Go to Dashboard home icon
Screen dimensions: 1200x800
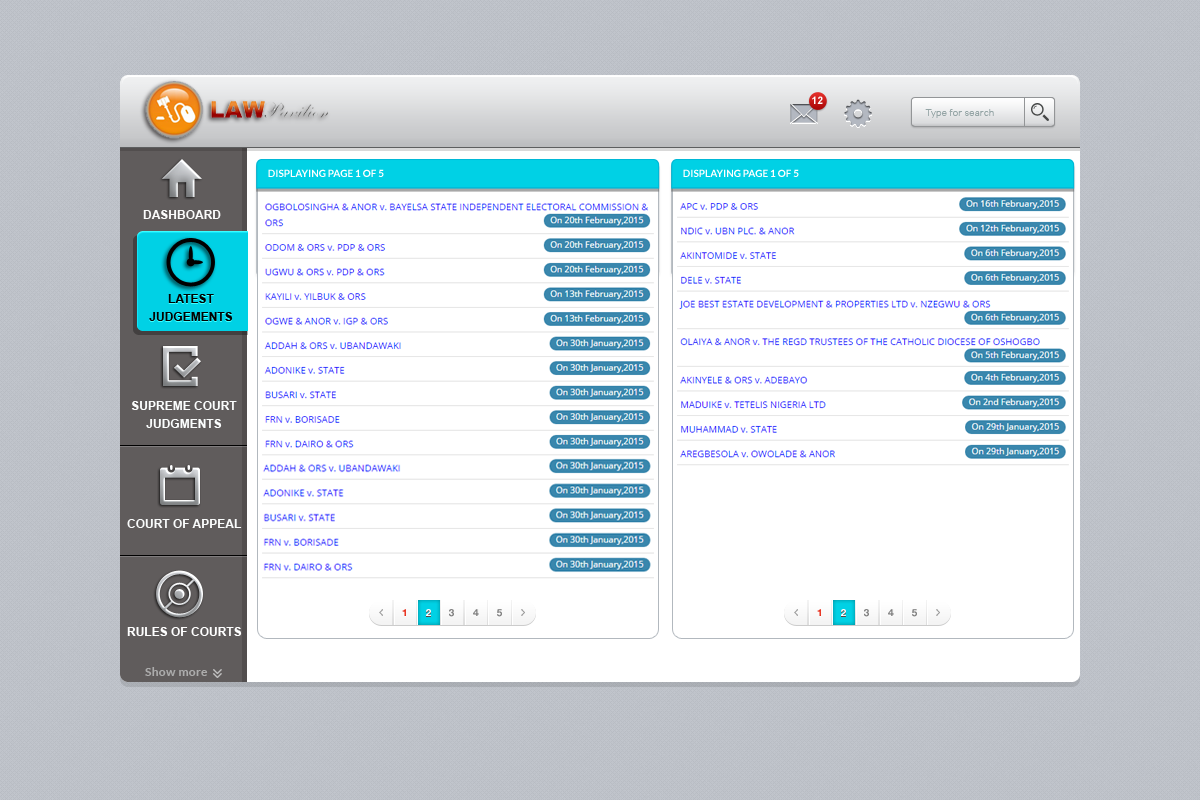click(x=182, y=180)
